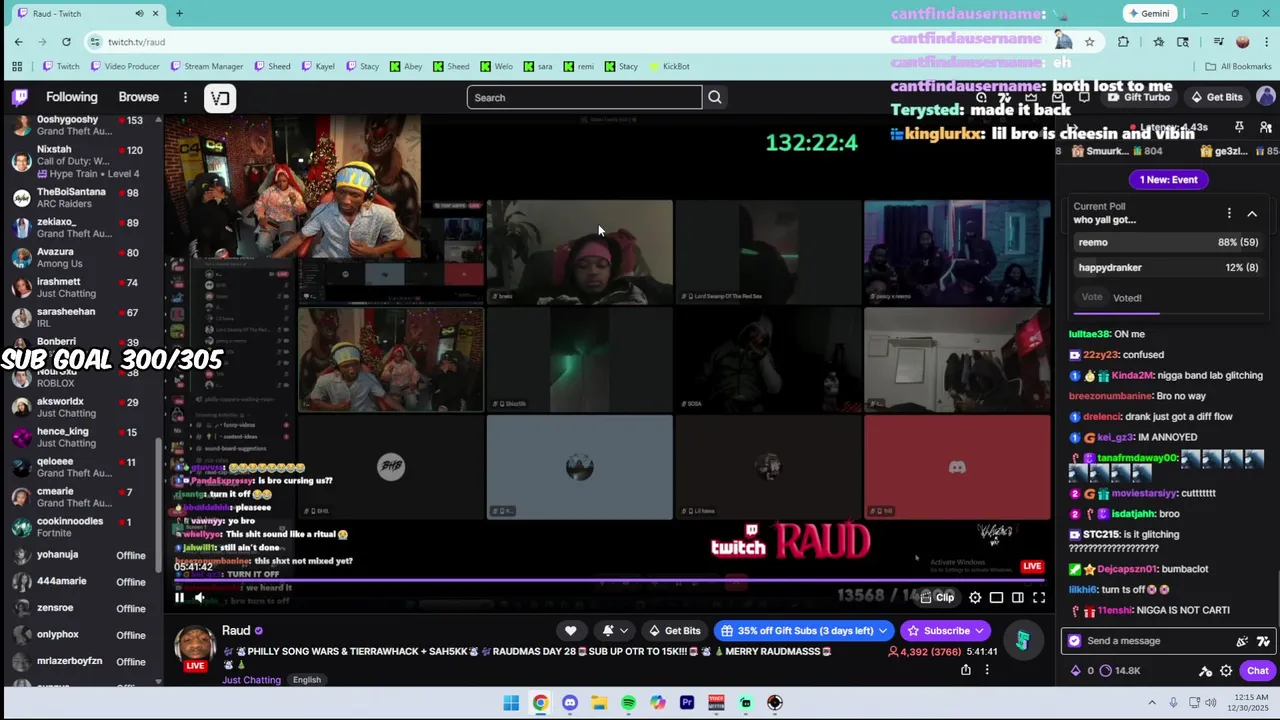Bookmark this page star icon

point(1089,41)
